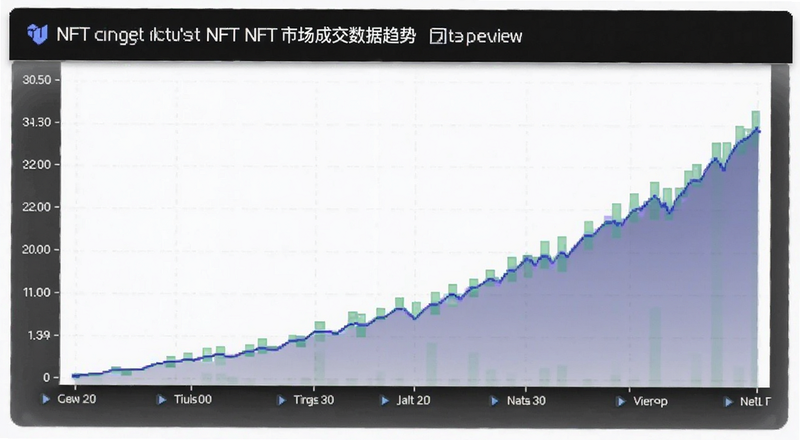Expand the triangle arrow beside 'Gew 20'
The image size is (800, 440).
pos(46,399)
